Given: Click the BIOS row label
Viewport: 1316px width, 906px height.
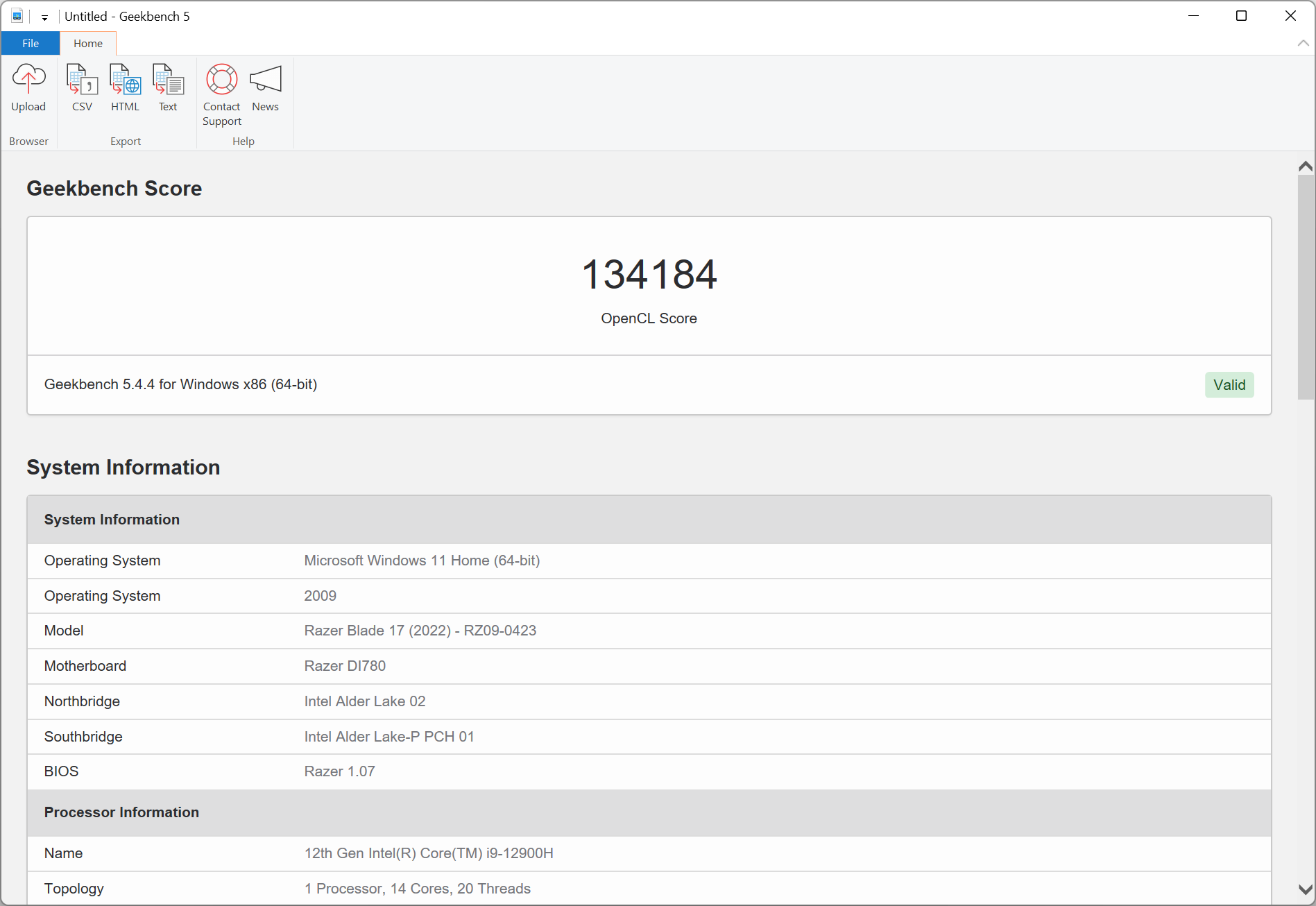Looking at the screenshot, I should [x=61, y=771].
